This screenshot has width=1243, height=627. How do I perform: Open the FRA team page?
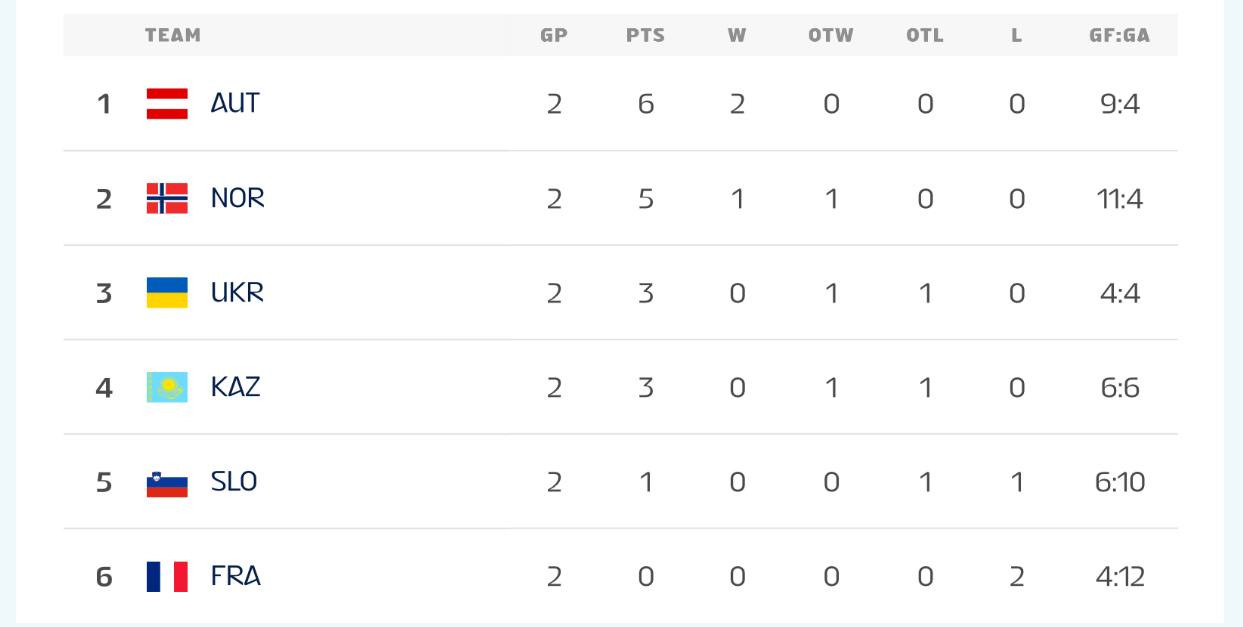(236, 576)
